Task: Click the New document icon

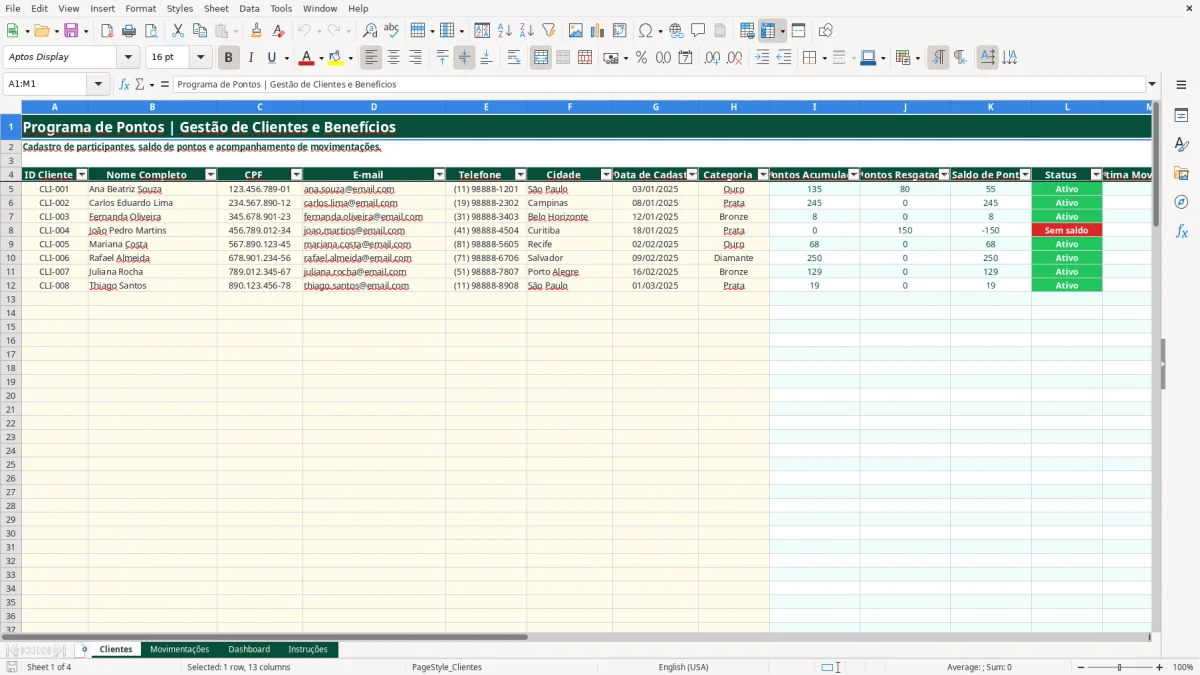Action: point(12,31)
